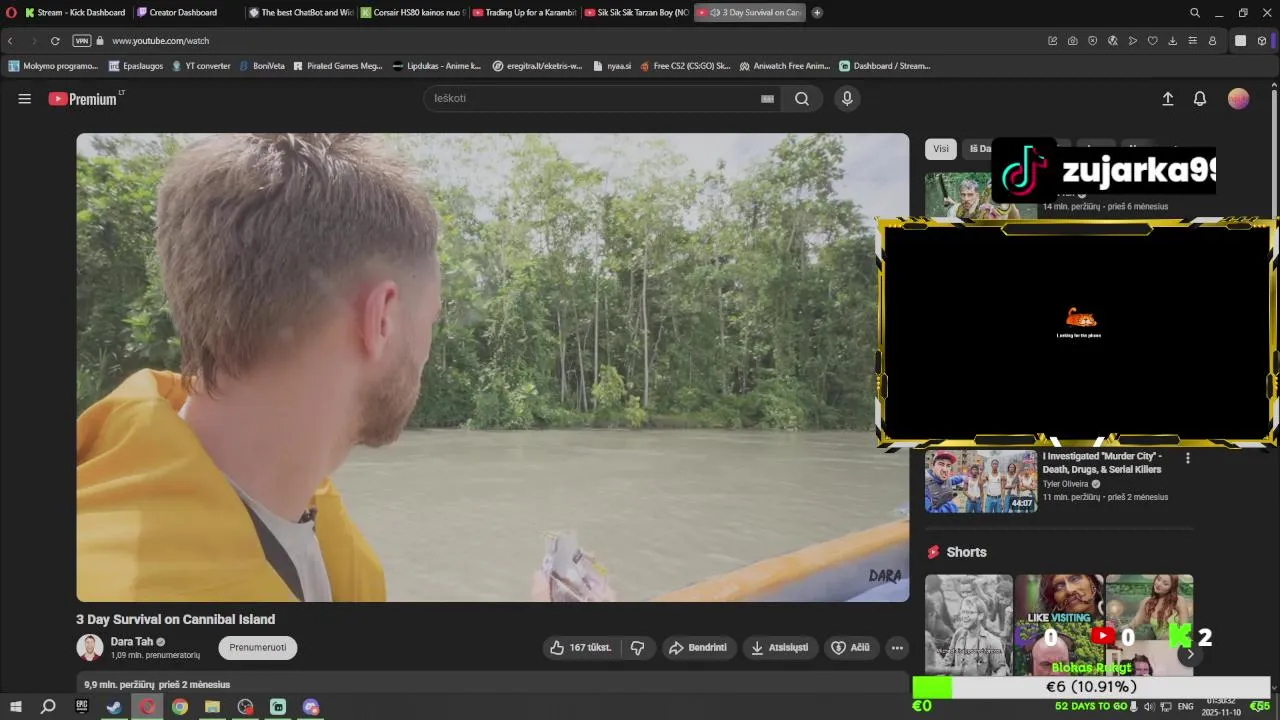Go back with the browser back arrow
Screen dimensions: 1280x720
(10, 41)
